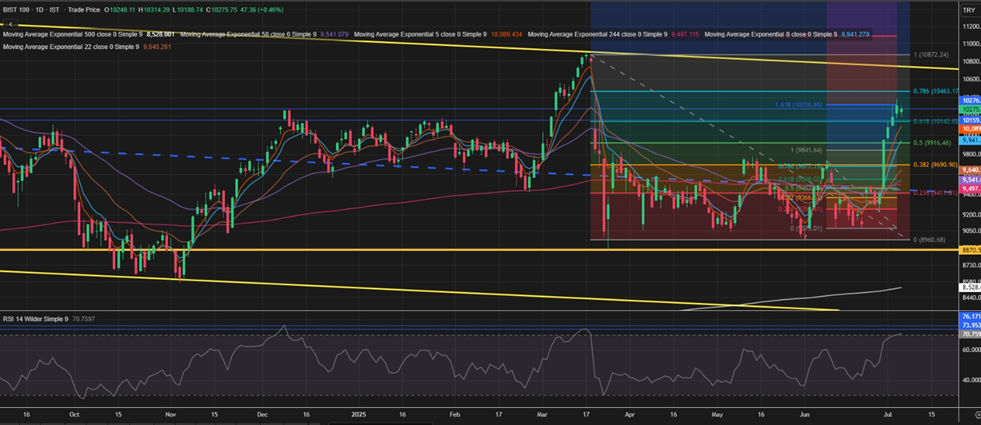Select the Fibonacci 0.5 (9916.46) level label
981x425 pixels.
tap(940, 142)
